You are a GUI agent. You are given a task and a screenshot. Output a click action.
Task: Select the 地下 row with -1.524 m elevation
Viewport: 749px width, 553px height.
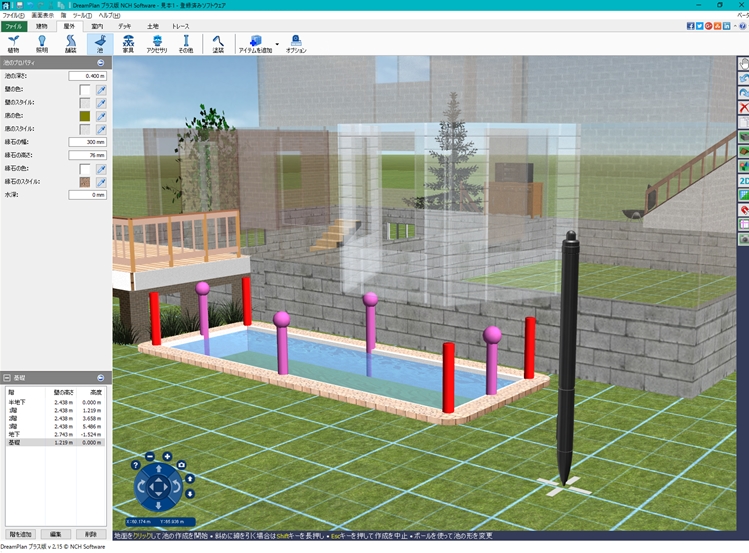point(55,435)
